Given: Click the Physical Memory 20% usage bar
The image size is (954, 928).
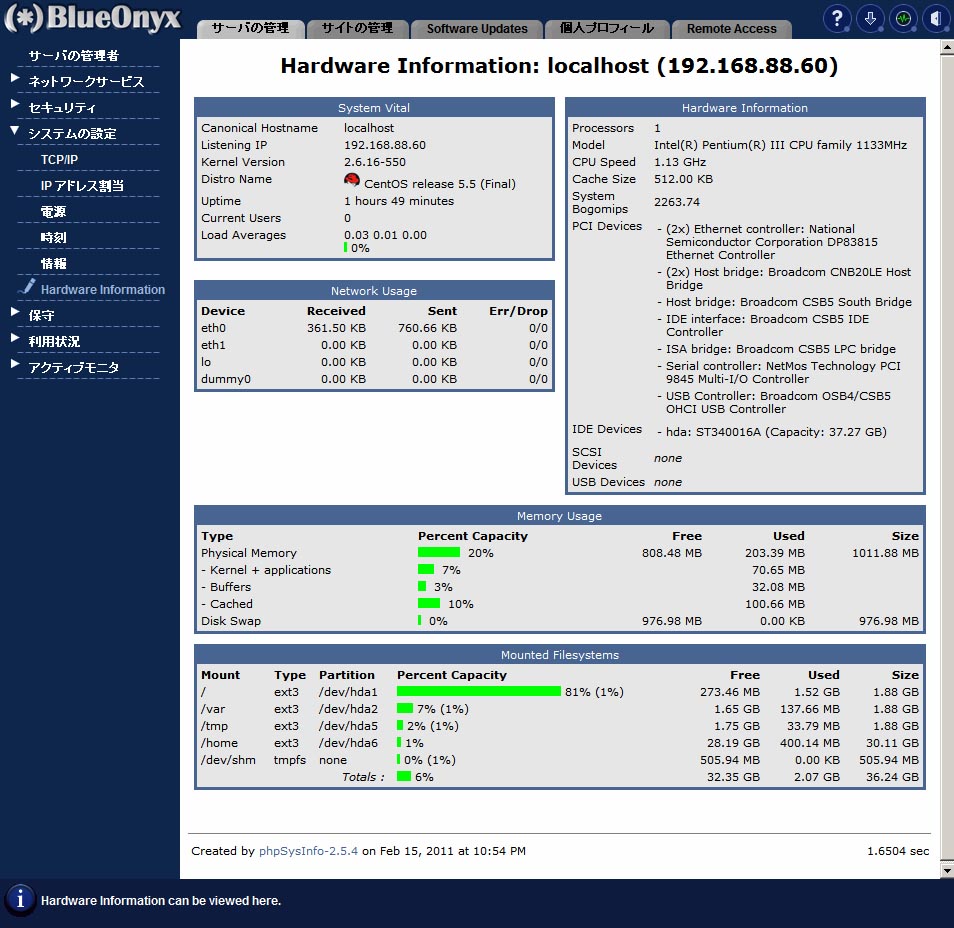Looking at the screenshot, I should click(439, 553).
